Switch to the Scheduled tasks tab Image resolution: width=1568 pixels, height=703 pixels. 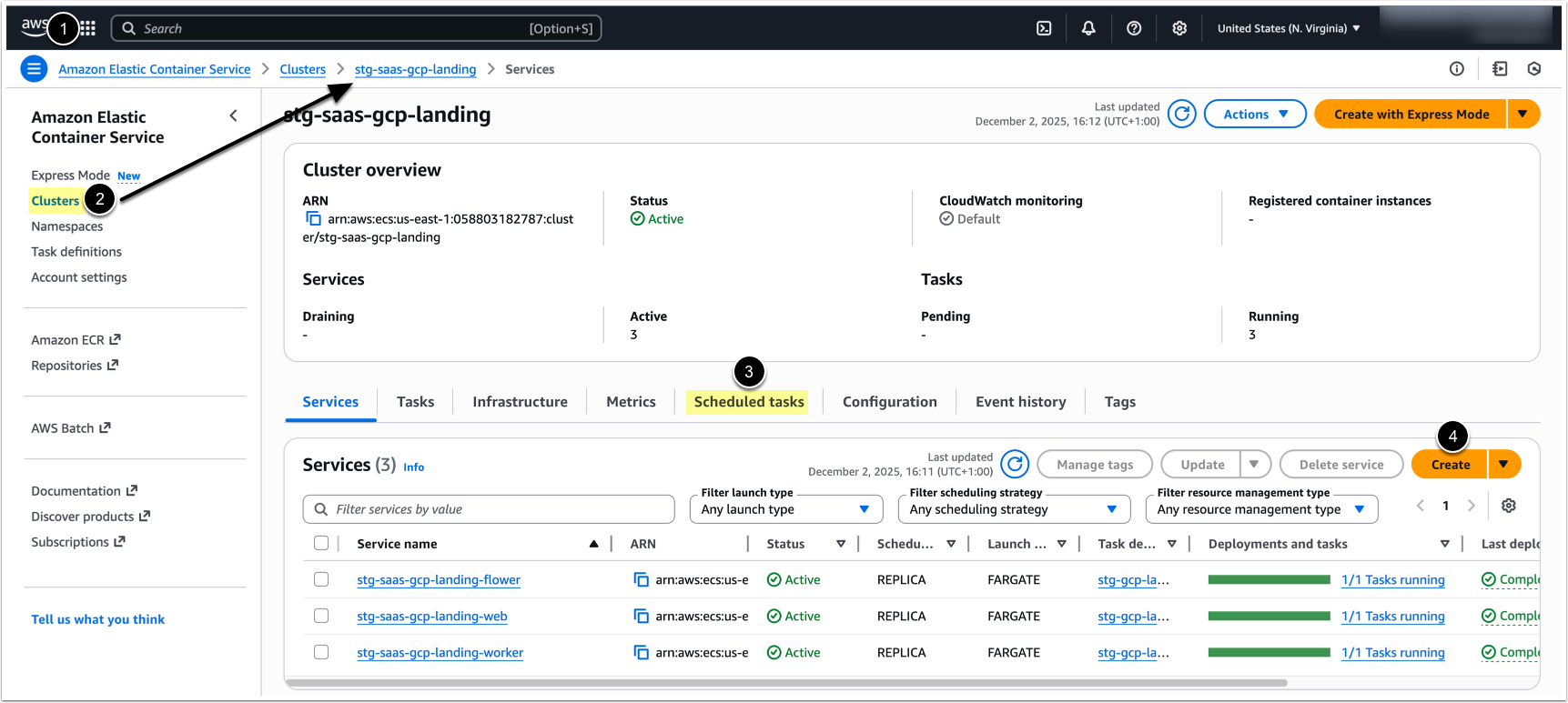[x=748, y=402]
